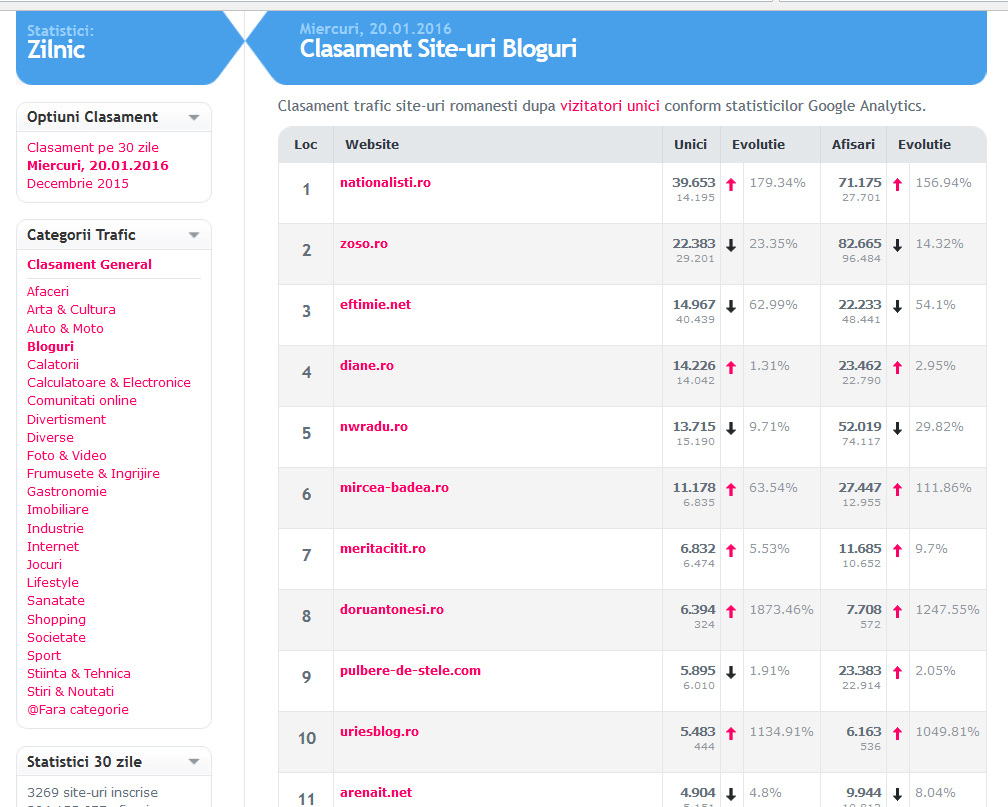1008x807 pixels.
Task: Select the Auto & Moto category
Action: 65,329
